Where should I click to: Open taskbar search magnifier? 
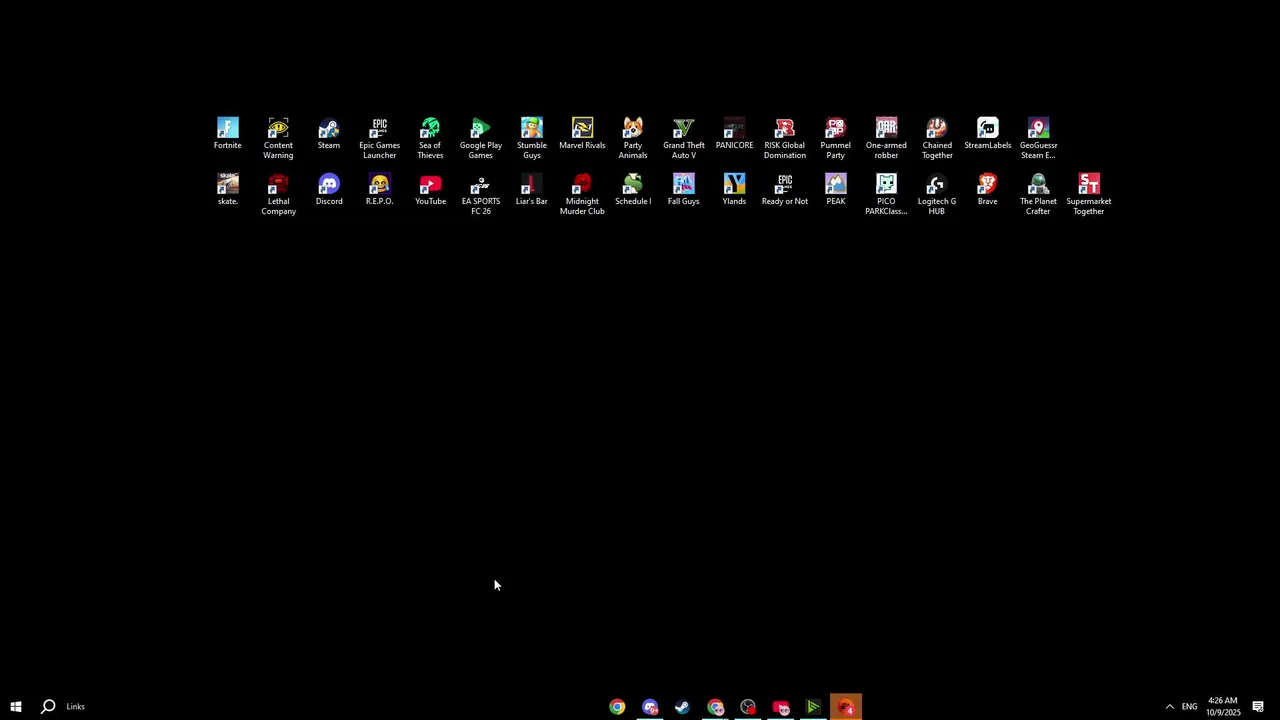[47, 706]
